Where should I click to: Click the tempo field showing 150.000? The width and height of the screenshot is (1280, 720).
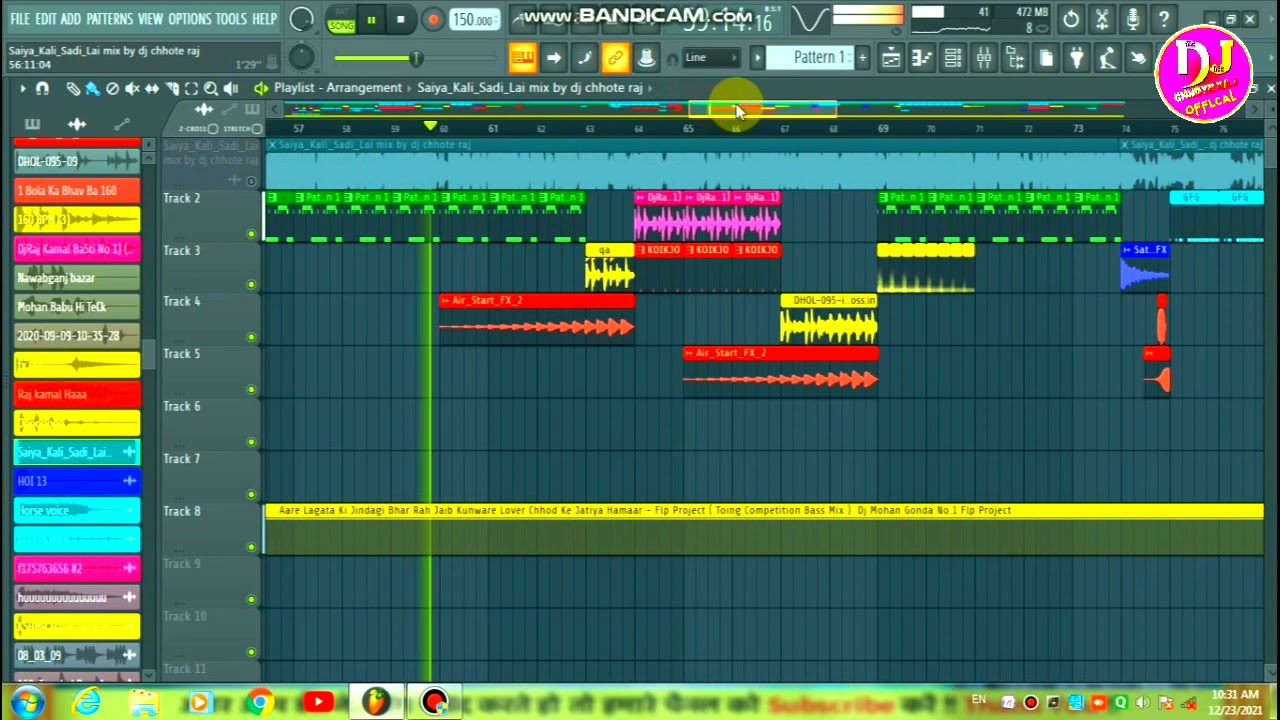point(473,20)
